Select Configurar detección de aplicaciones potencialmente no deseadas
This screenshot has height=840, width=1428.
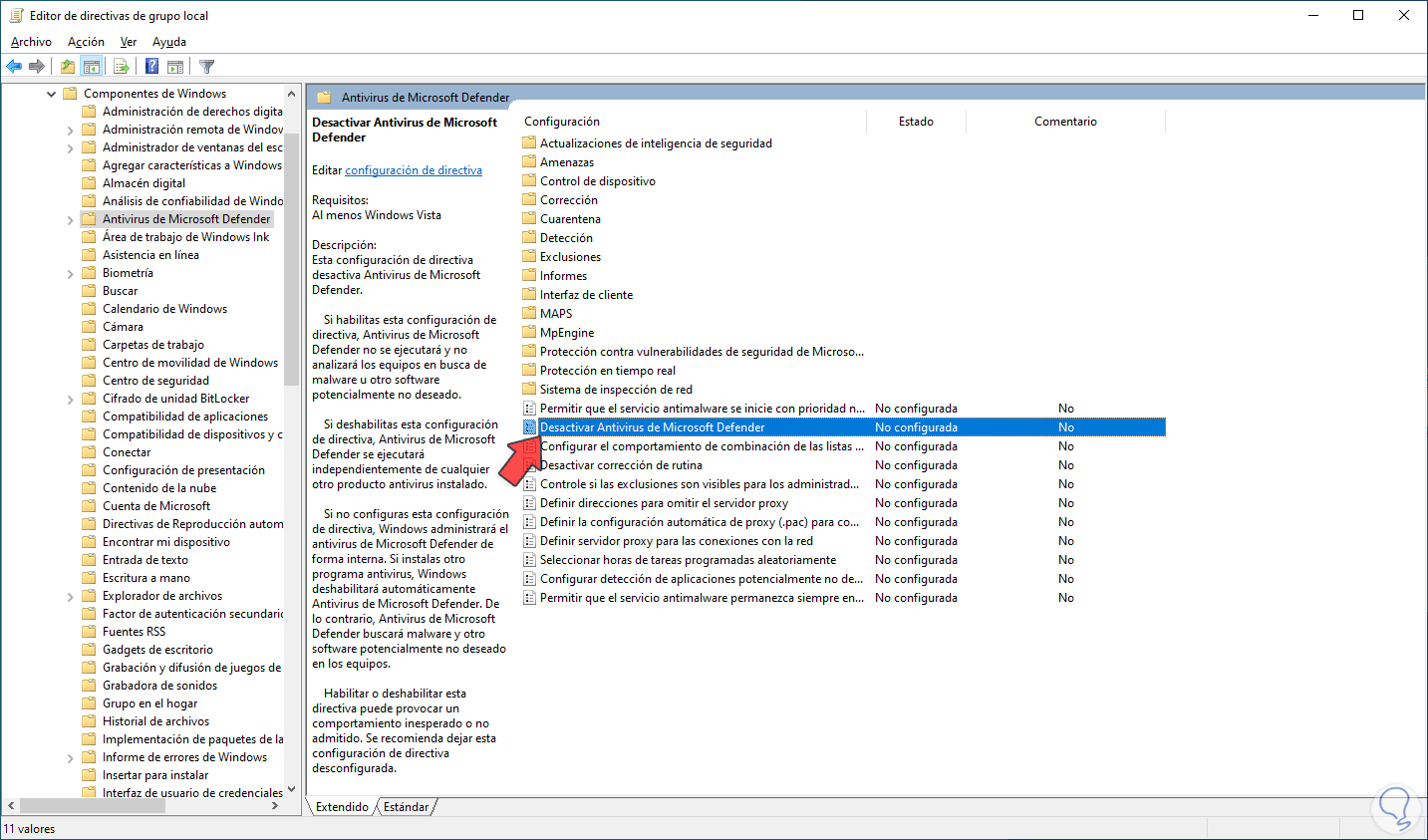click(702, 579)
